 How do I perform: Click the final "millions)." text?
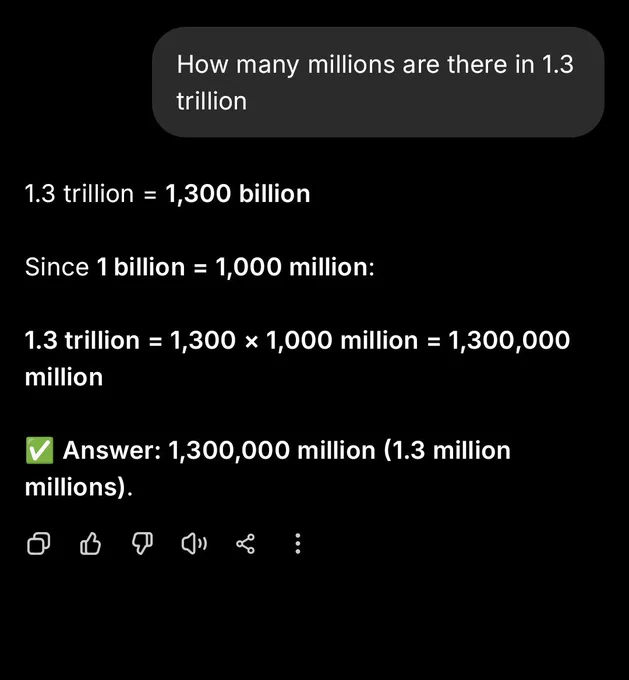[79, 487]
